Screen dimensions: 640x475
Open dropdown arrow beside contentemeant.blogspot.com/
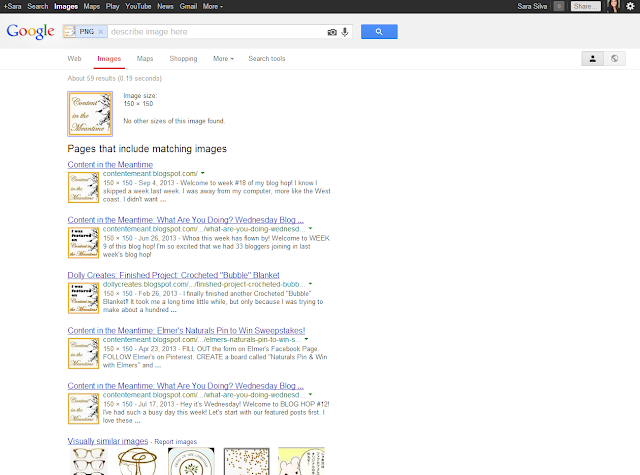[202, 173]
